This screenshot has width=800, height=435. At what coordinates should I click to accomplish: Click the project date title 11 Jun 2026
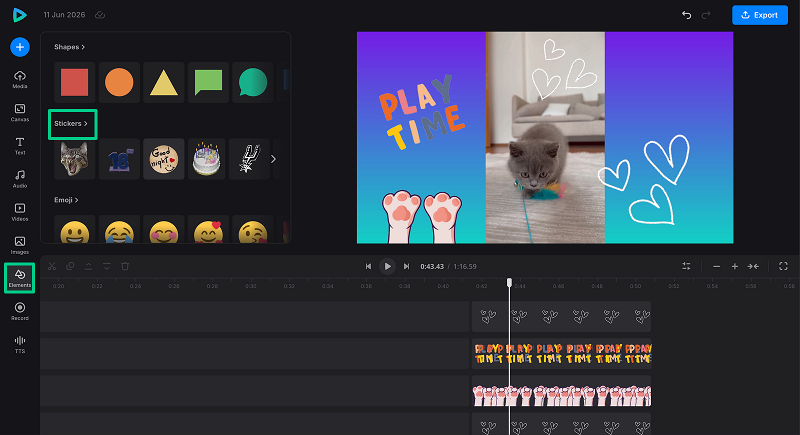coord(64,15)
